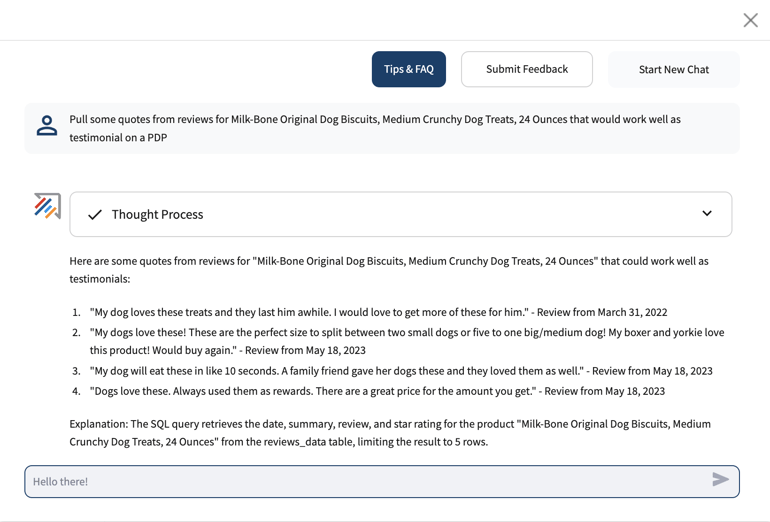Image resolution: width=770 pixels, height=522 pixels.
Task: Select the quote "My dog loves these treats"
Action: tap(378, 312)
